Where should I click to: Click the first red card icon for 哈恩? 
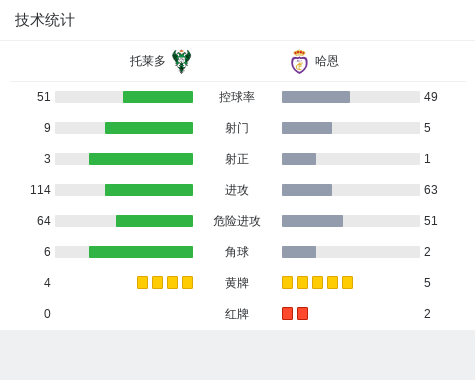tap(287, 314)
